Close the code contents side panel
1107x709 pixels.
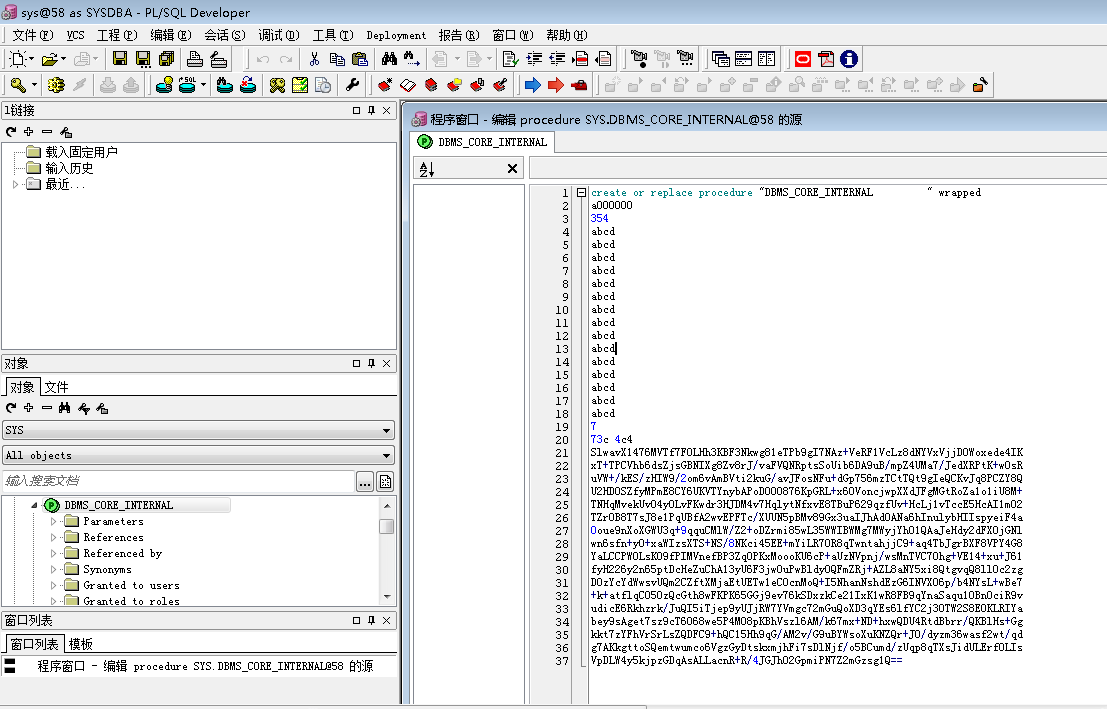(513, 169)
